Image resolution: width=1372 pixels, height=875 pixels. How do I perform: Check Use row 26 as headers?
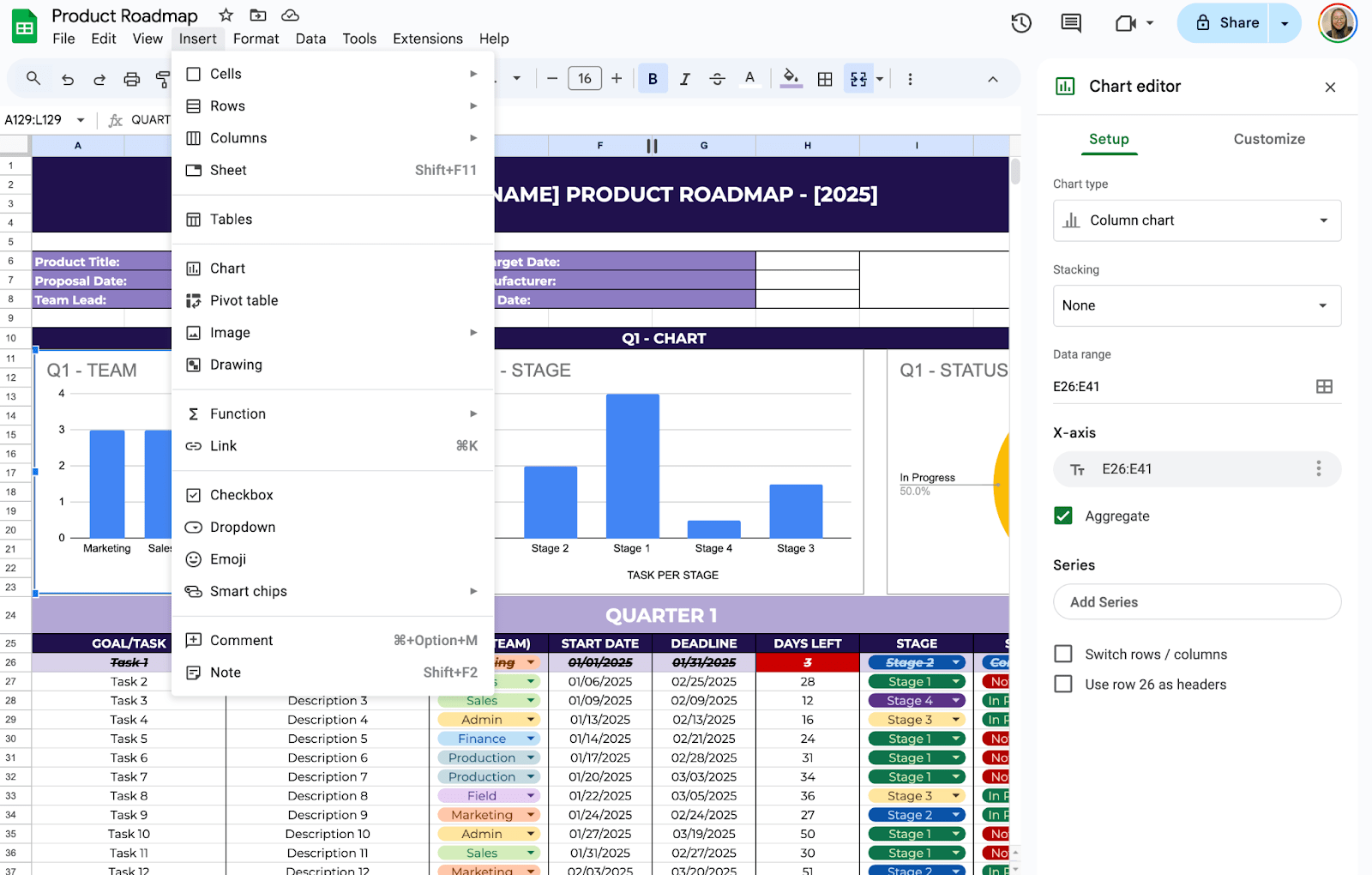tap(1063, 684)
